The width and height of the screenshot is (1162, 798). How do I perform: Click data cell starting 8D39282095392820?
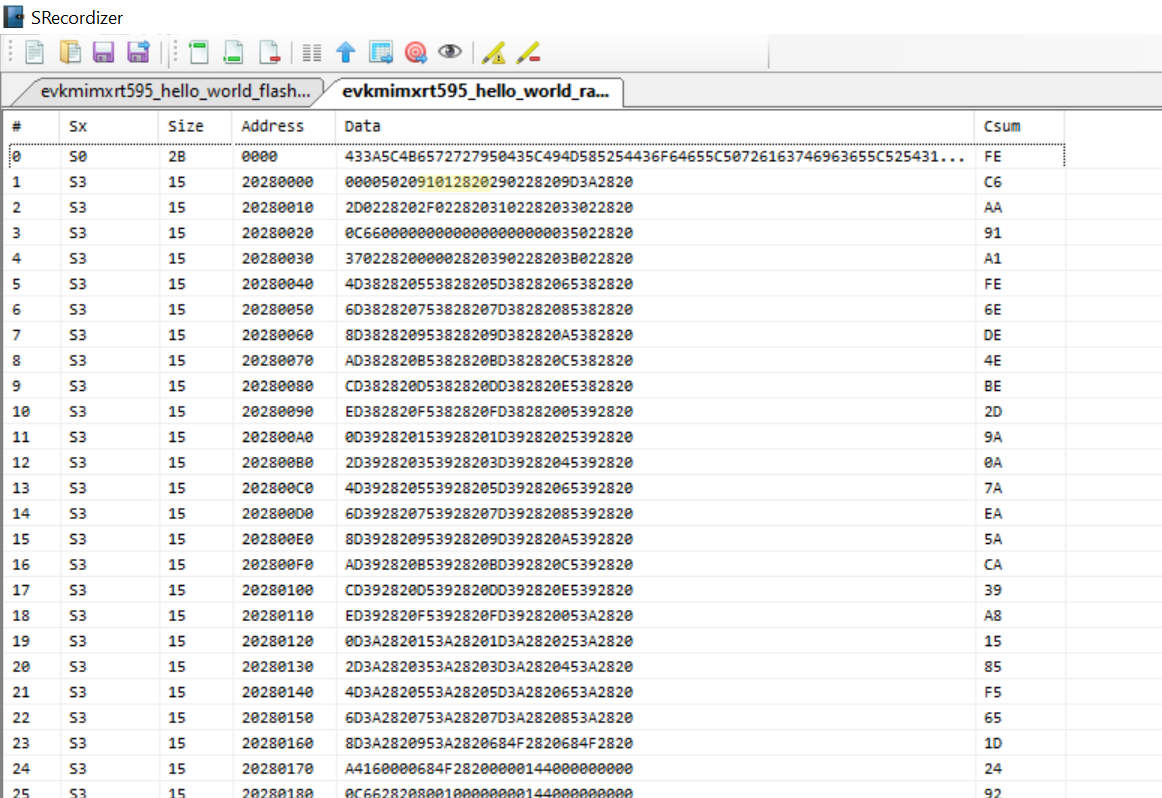(x=655, y=539)
